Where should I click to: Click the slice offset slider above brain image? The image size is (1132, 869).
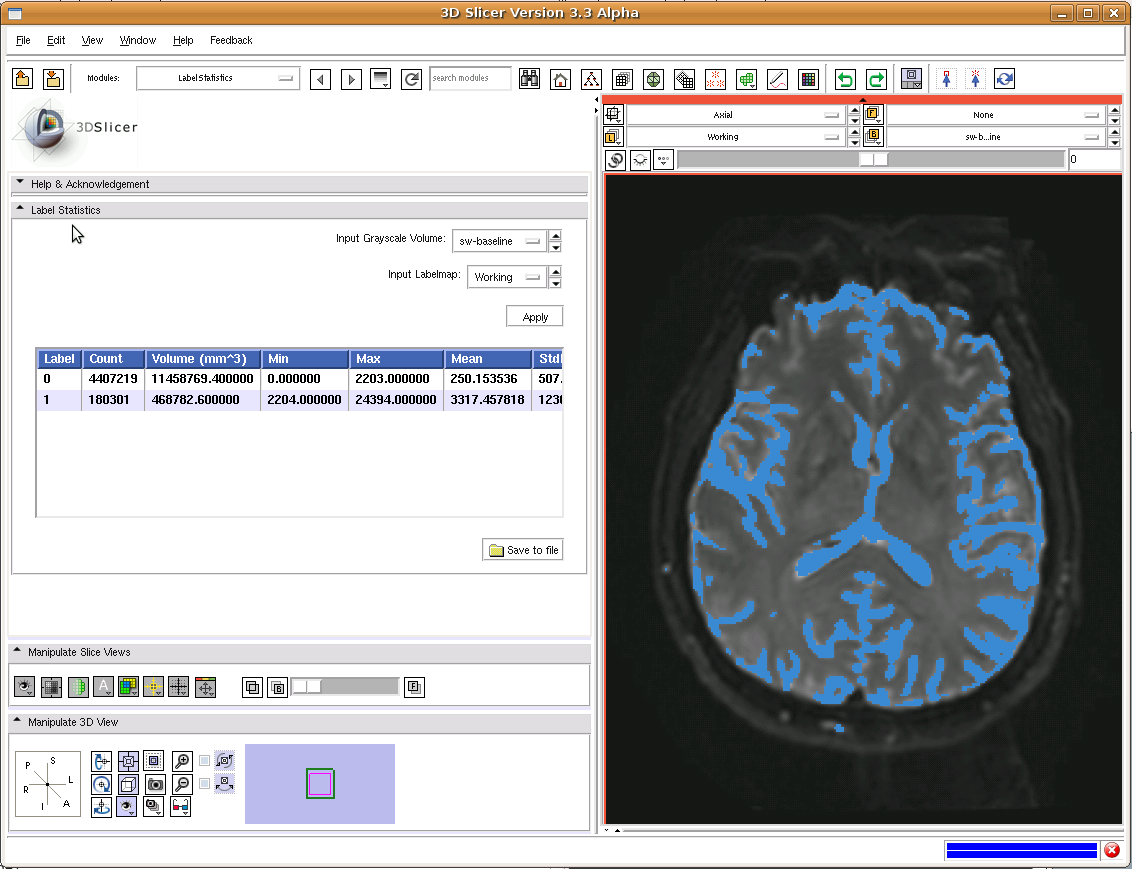click(x=872, y=160)
